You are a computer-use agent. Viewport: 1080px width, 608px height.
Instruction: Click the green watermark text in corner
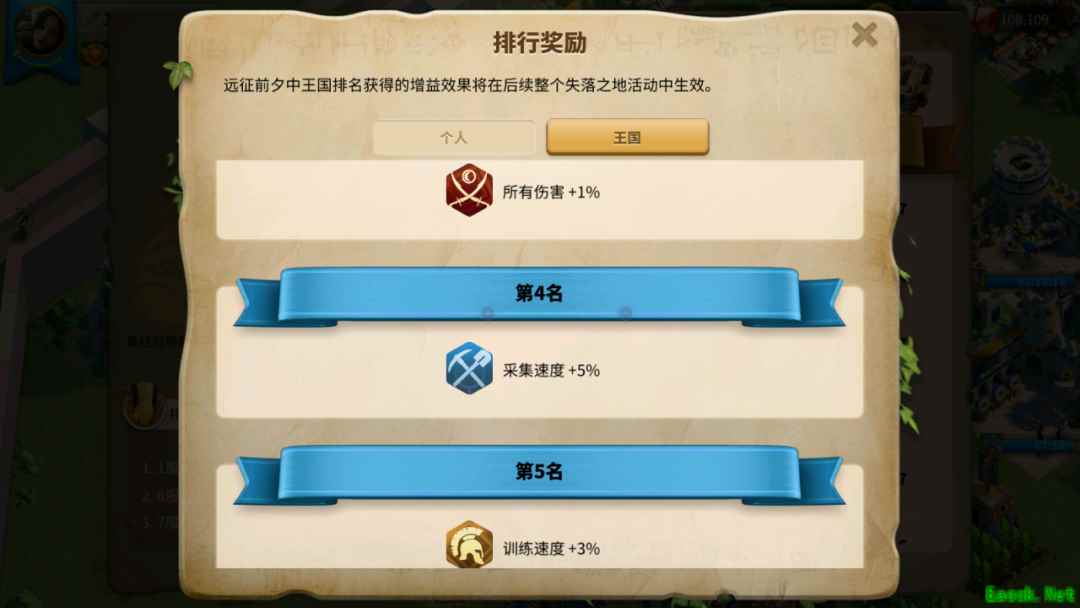[x=1029, y=594]
